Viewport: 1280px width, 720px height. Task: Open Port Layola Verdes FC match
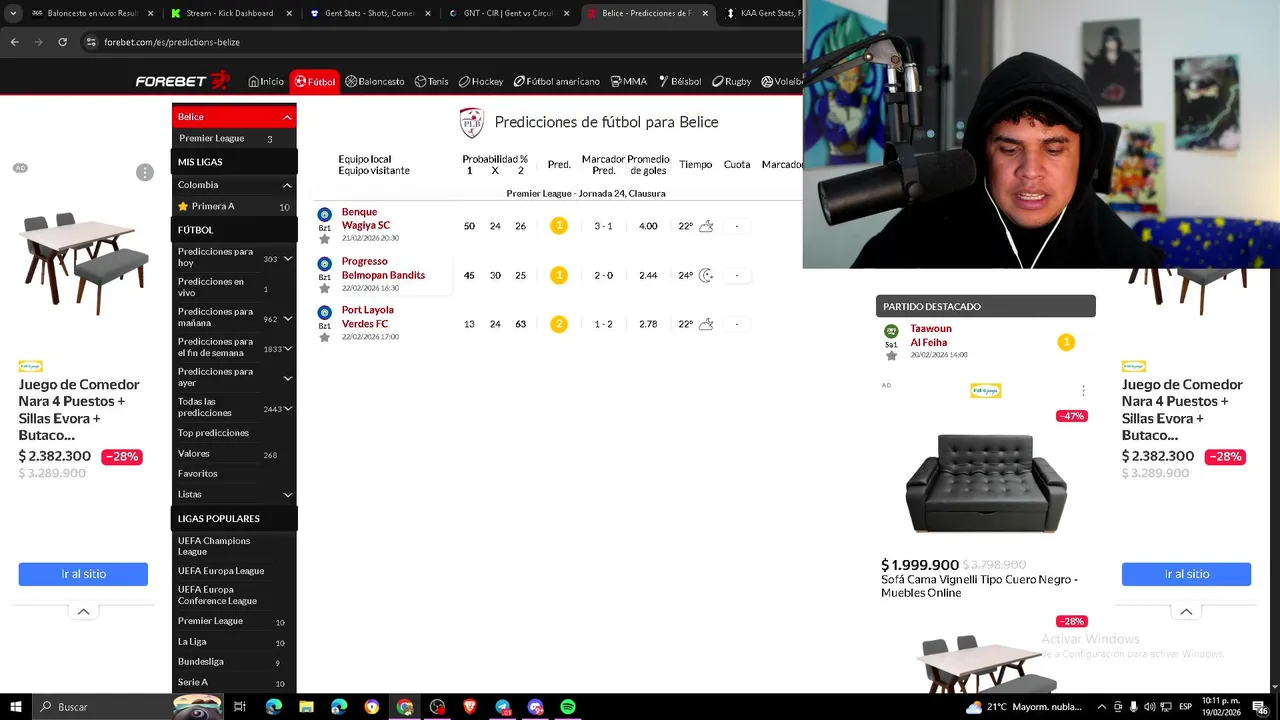pos(367,317)
